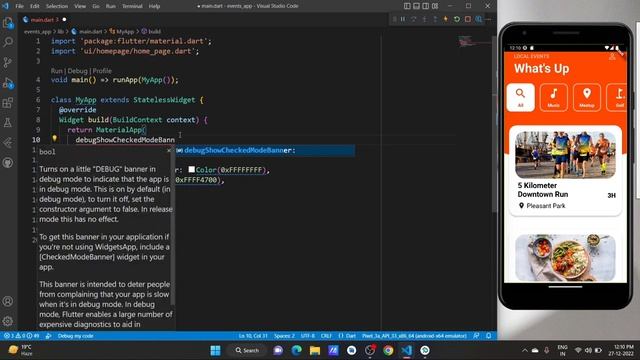This screenshot has height=360, width=640.
Task: Open the widget inspector icon in debug toolbar
Action: 478,19
